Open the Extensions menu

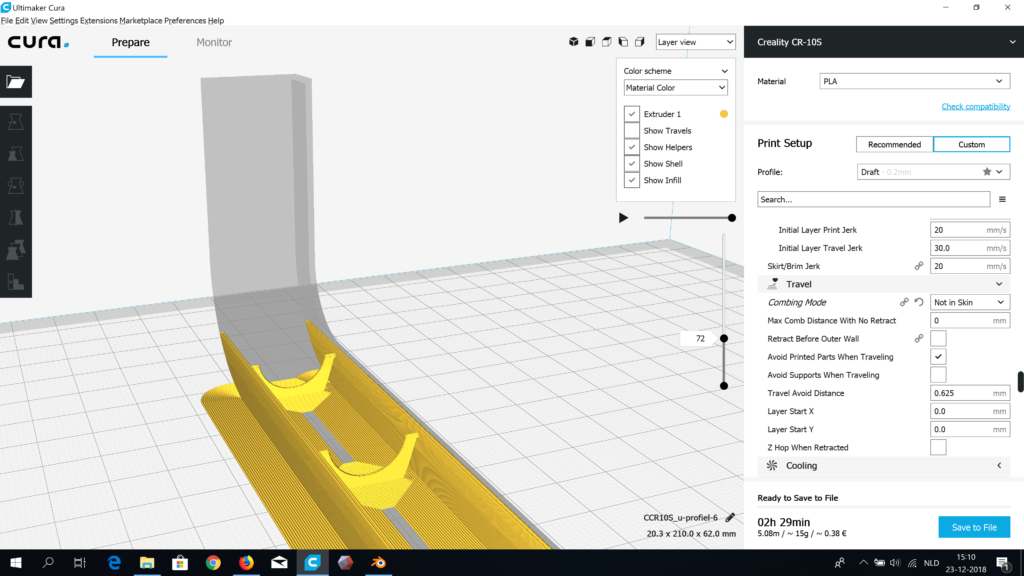click(x=99, y=20)
